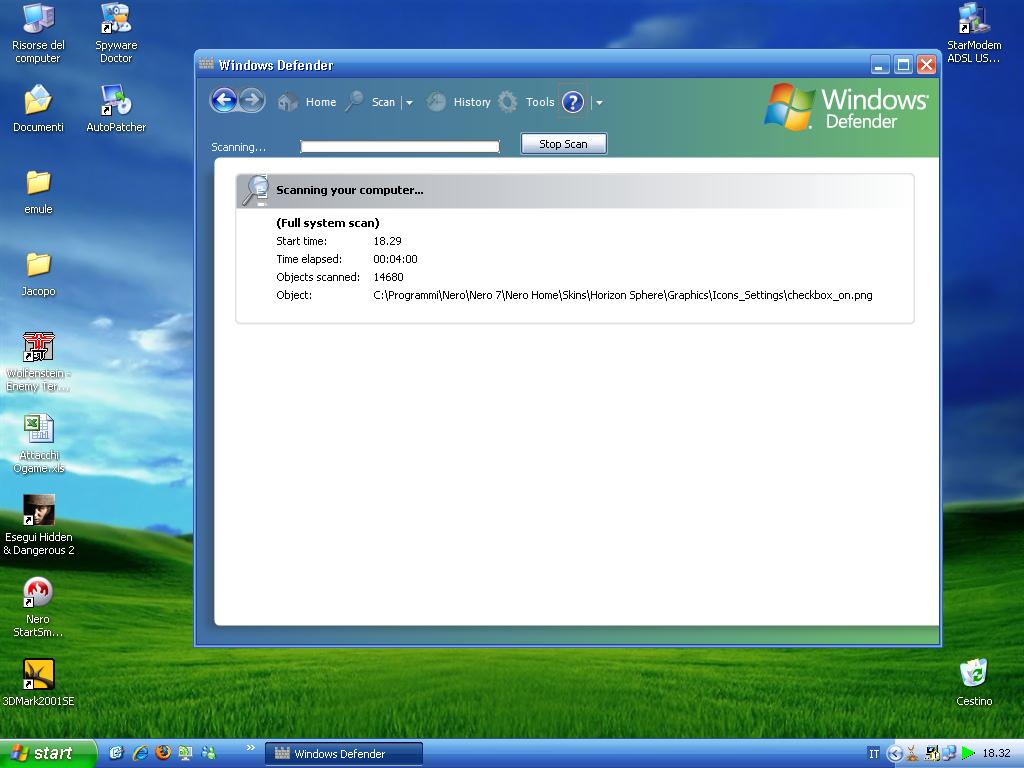1024x768 pixels.
Task: Maximize the Windows Defender window
Action: coord(903,65)
